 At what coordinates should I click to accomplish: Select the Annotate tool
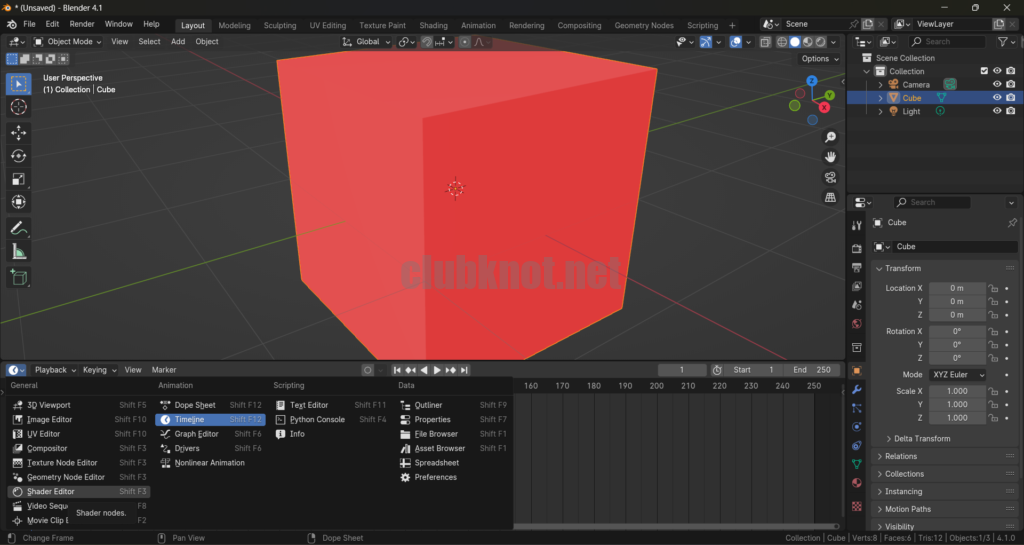(x=18, y=228)
